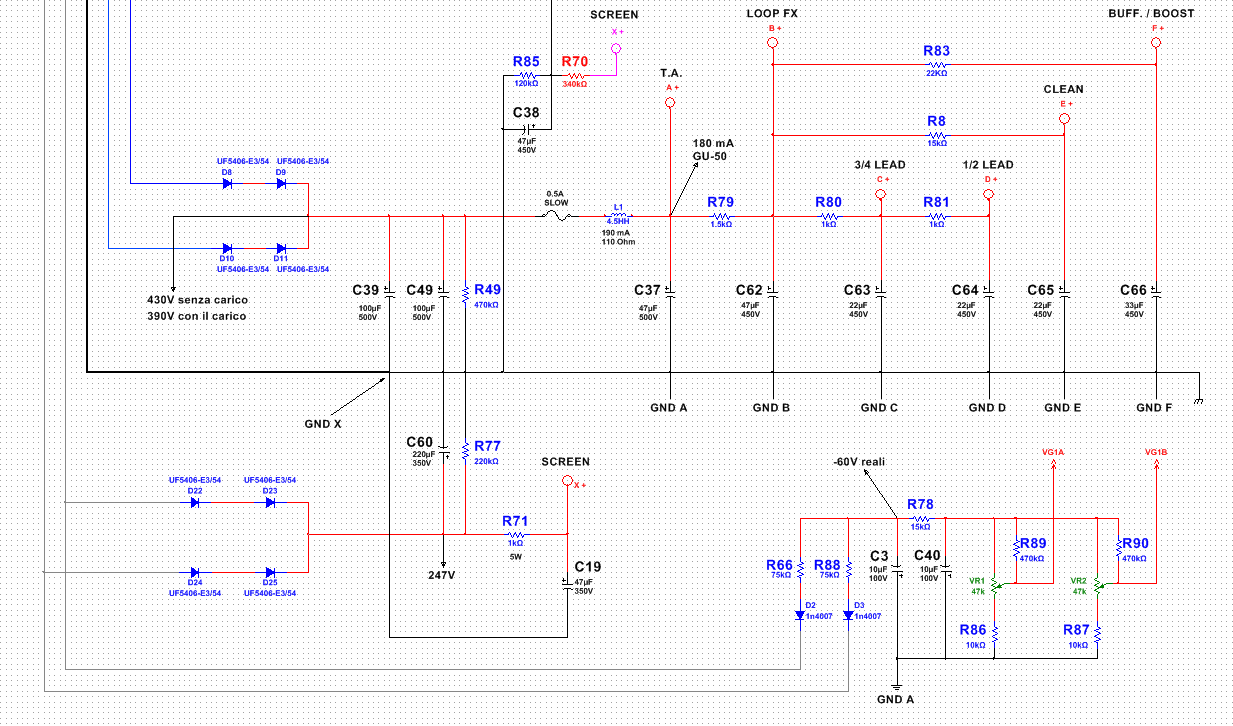
Task: Click the D8 diode symbol
Action: pyautogui.click(x=227, y=184)
